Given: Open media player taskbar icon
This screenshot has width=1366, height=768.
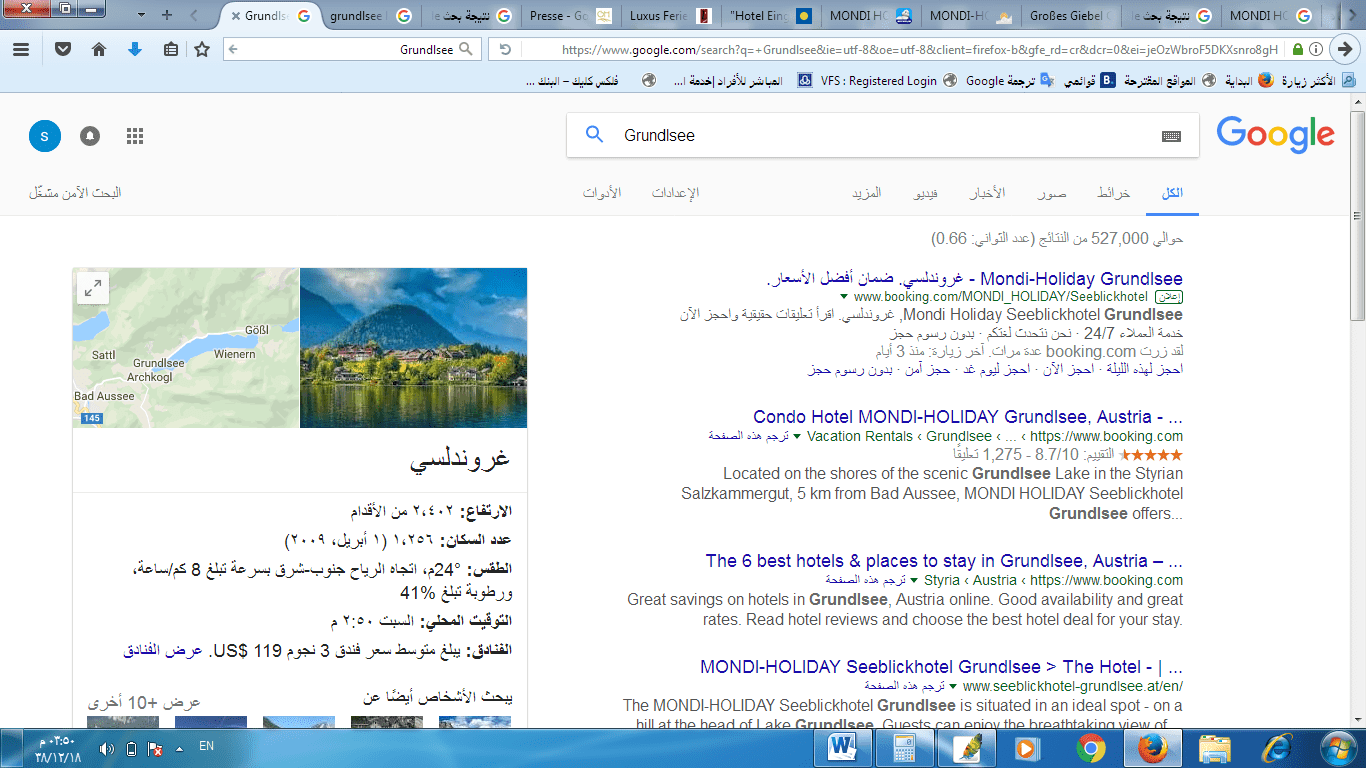Looking at the screenshot, I should (1028, 748).
